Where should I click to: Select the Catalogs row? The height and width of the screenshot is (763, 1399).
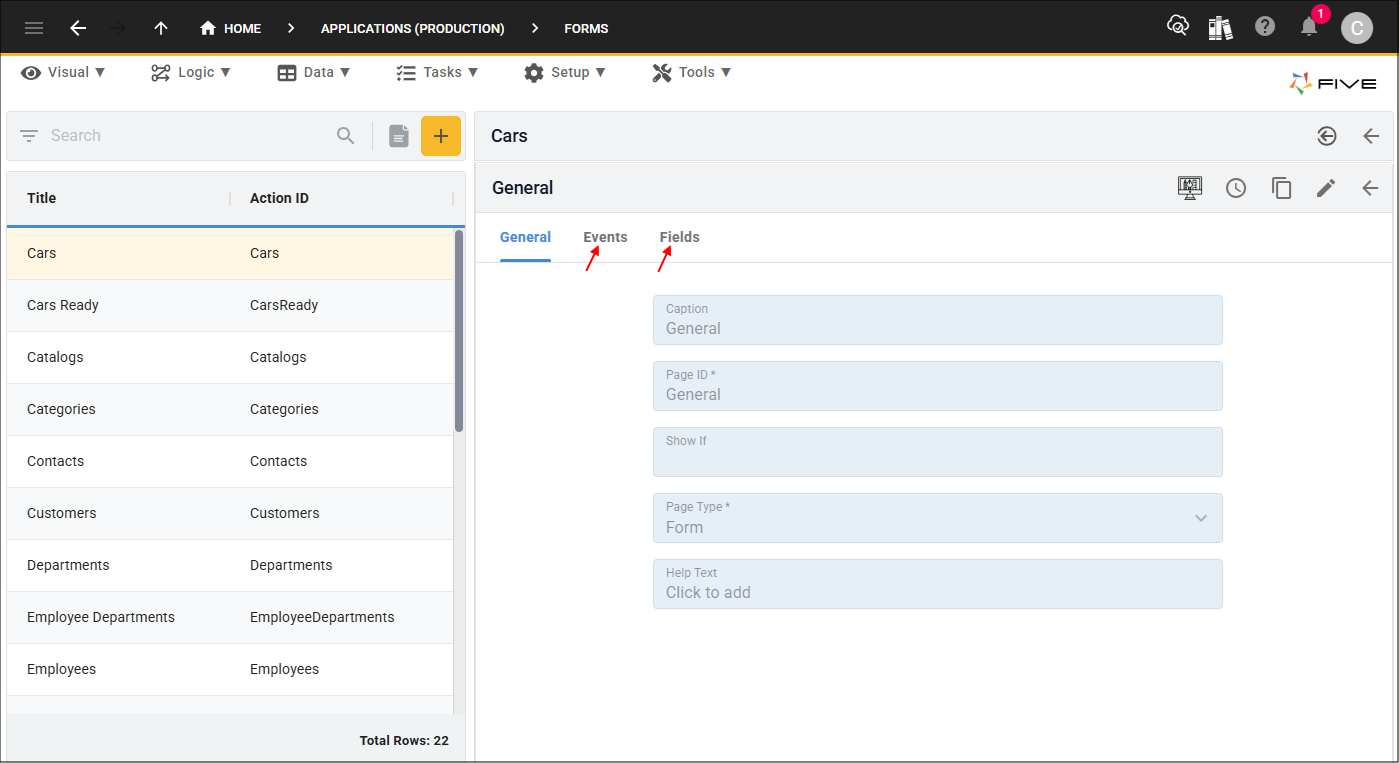tap(230, 357)
